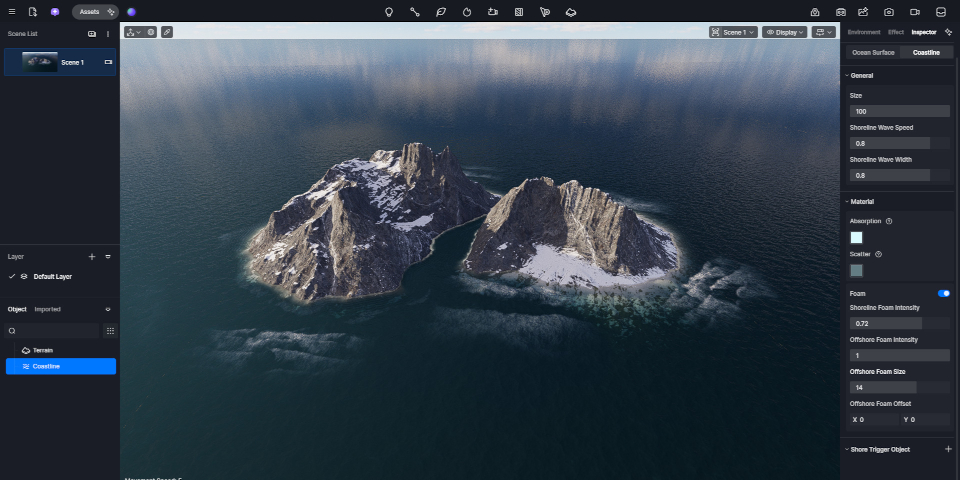
Task: Click the camera icon in top-right toolbar
Action: coord(889,12)
